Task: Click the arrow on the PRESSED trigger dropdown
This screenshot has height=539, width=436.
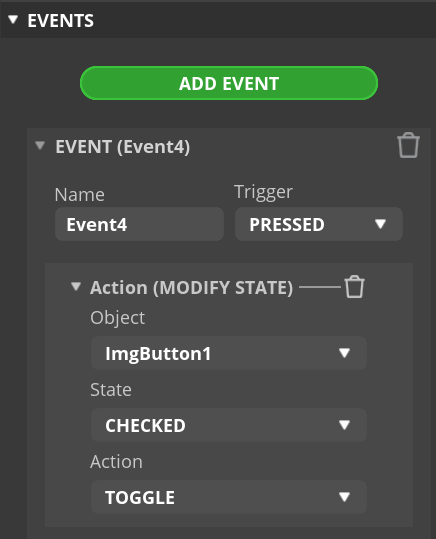Action: (380, 224)
